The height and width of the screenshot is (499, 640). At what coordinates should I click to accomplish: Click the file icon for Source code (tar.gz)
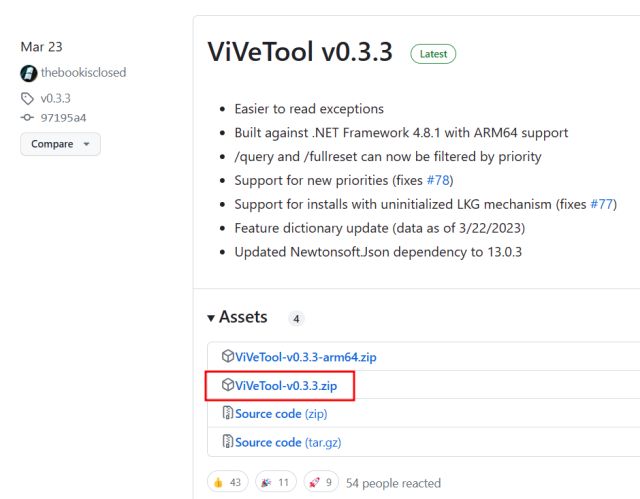pyautogui.click(x=228, y=442)
